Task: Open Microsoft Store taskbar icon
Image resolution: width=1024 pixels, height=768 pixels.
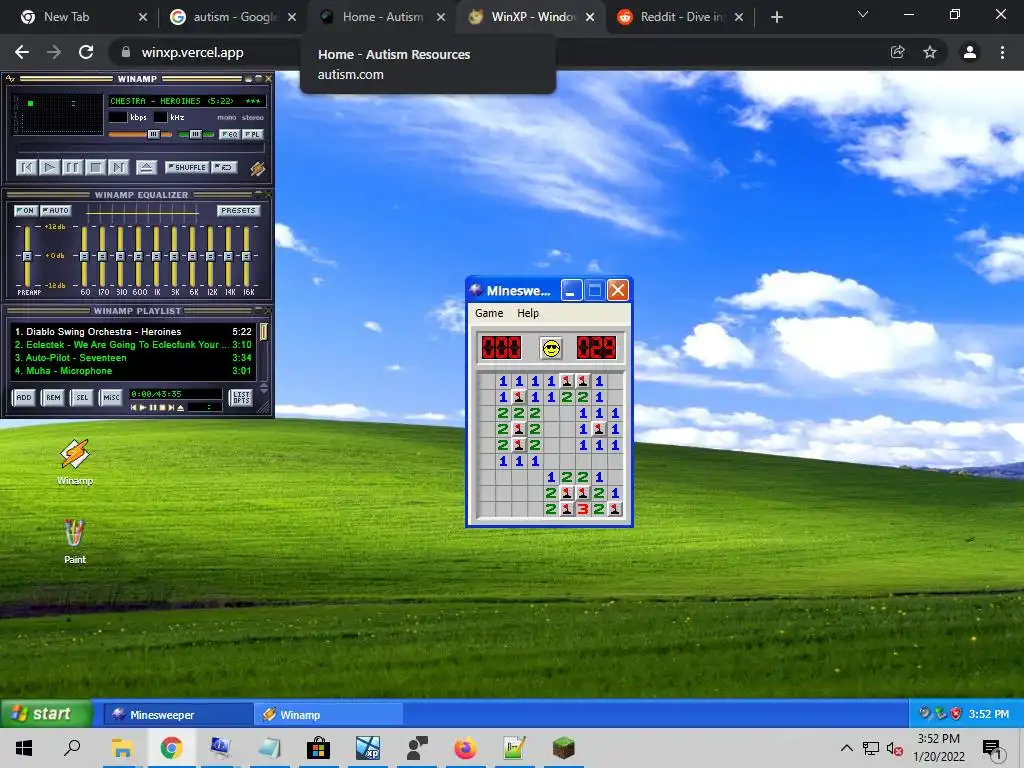Action: point(318,748)
